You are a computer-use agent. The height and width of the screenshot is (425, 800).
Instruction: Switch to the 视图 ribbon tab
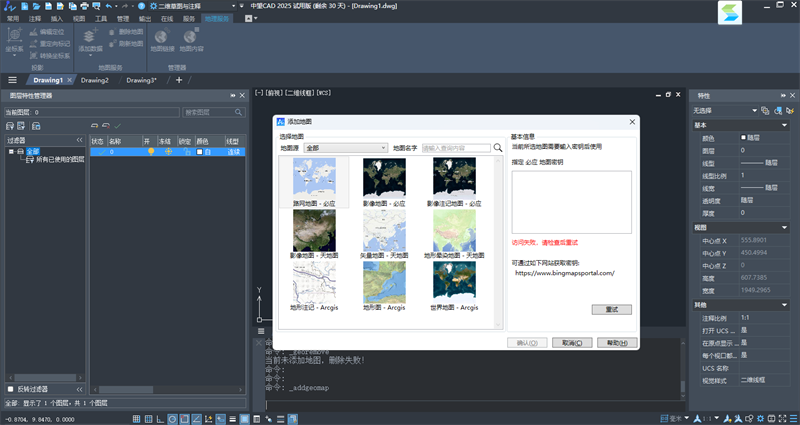[79, 18]
